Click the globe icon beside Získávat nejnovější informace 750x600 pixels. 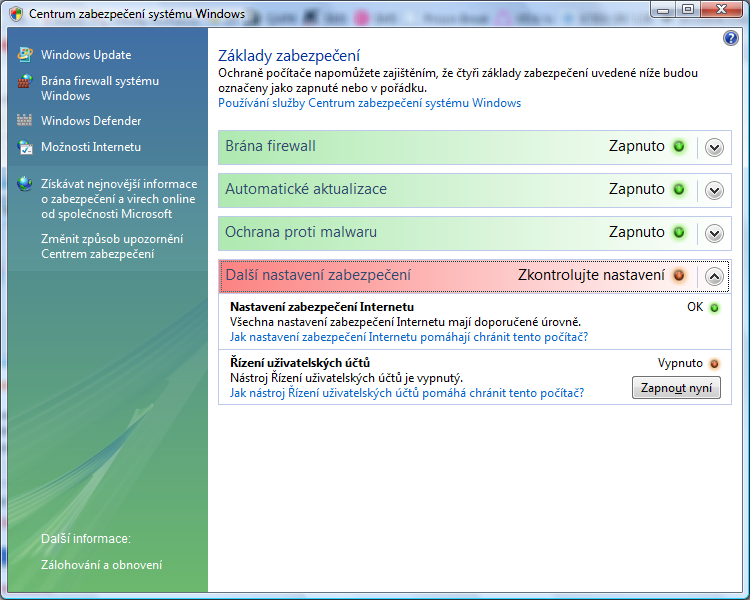pyautogui.click(x=25, y=183)
